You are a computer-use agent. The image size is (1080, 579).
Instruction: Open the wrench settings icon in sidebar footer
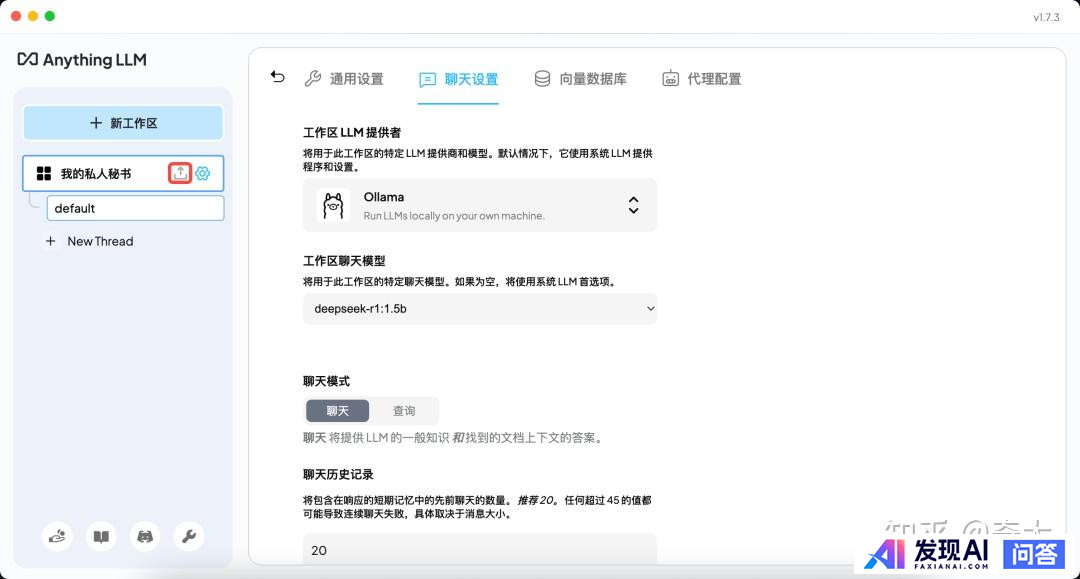[189, 536]
